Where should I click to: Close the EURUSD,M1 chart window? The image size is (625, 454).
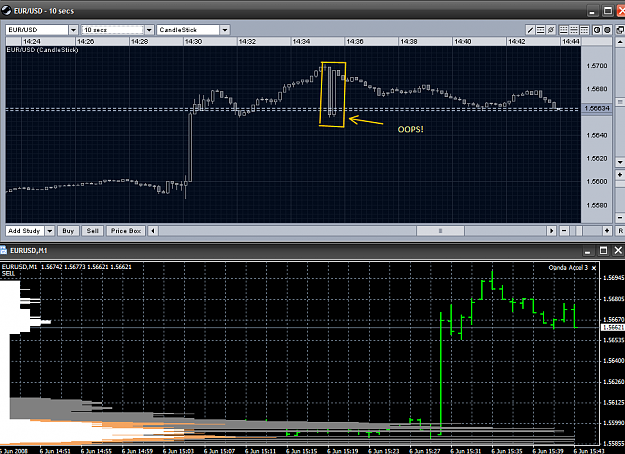pos(618,250)
